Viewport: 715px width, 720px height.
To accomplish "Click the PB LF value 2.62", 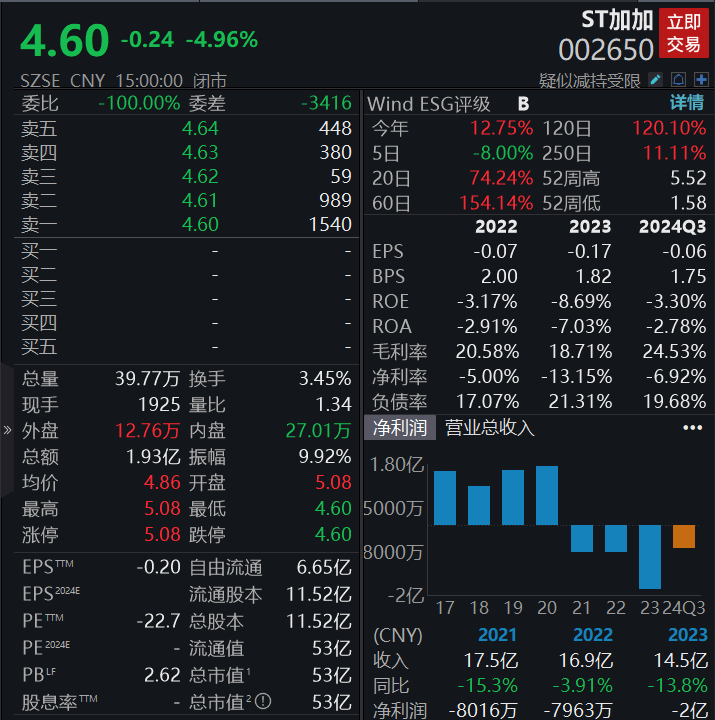I will [162, 675].
